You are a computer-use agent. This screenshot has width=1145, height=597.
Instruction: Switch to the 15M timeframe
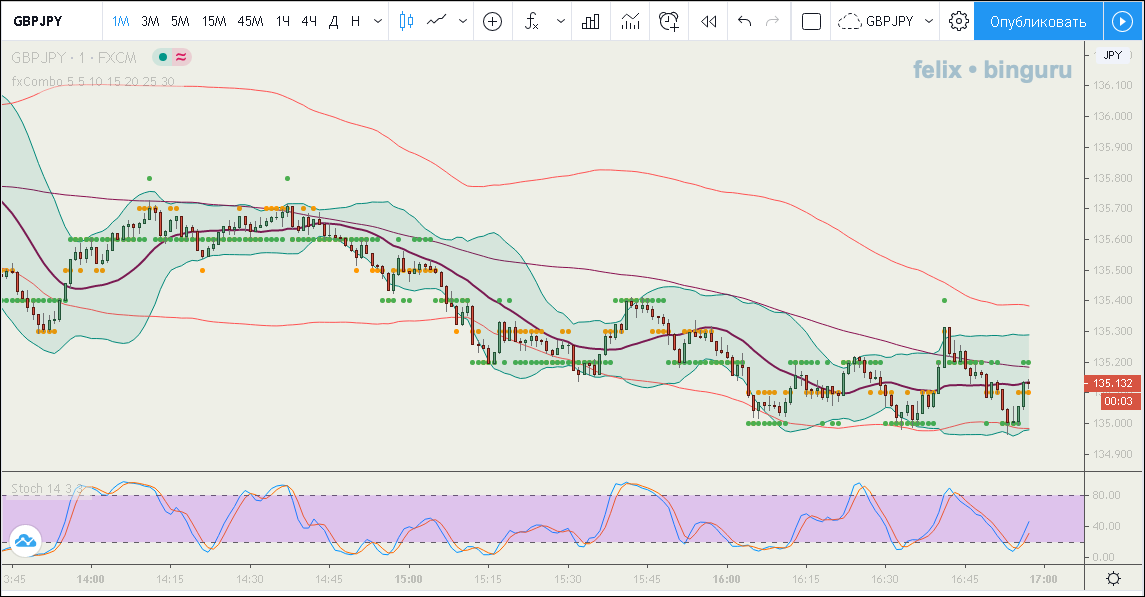click(213, 21)
